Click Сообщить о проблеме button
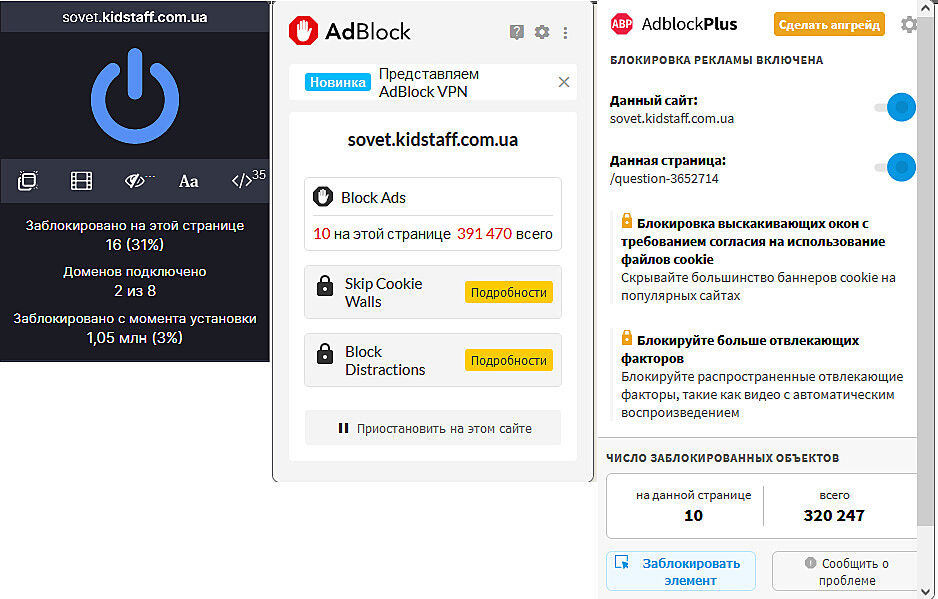This screenshot has width=938, height=599. [845, 571]
